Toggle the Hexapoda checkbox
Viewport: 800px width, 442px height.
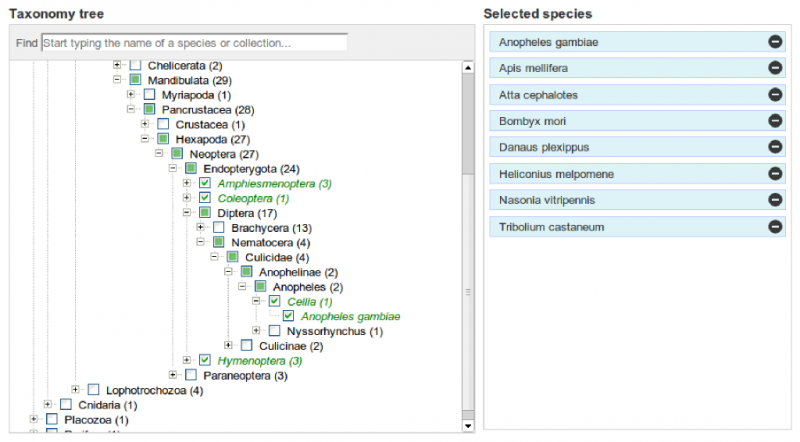tap(163, 139)
